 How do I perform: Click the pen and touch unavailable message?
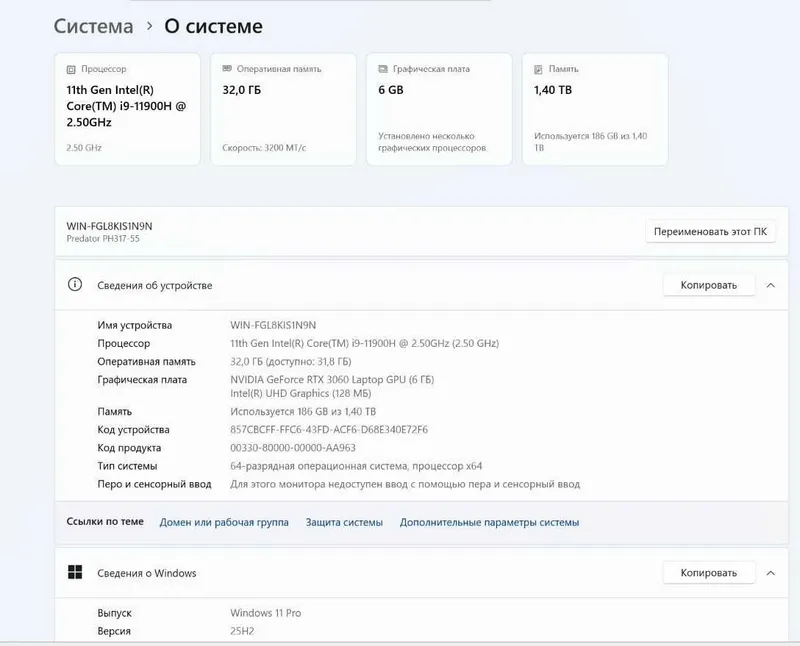click(x=405, y=484)
